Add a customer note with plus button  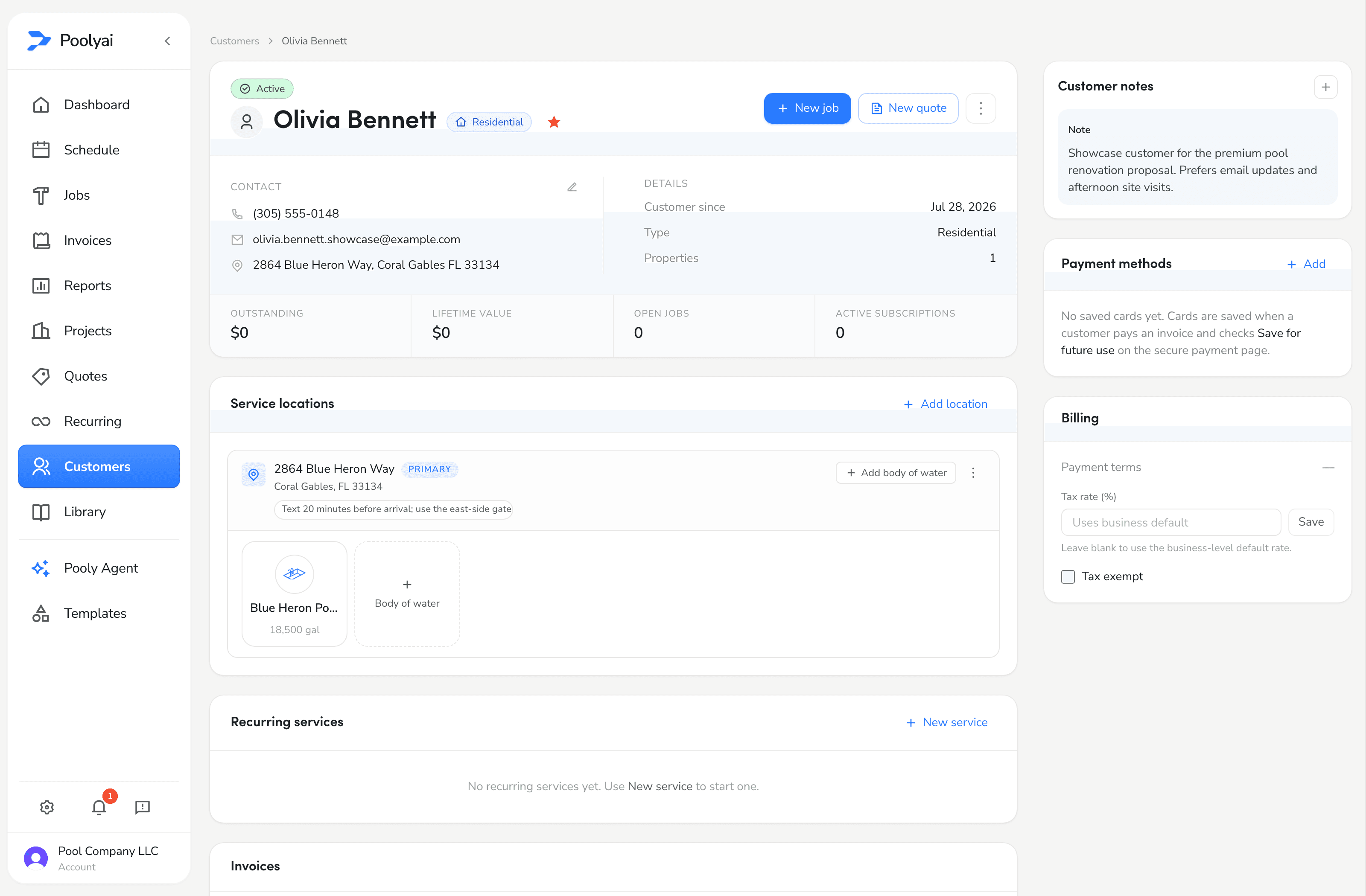tap(1325, 87)
